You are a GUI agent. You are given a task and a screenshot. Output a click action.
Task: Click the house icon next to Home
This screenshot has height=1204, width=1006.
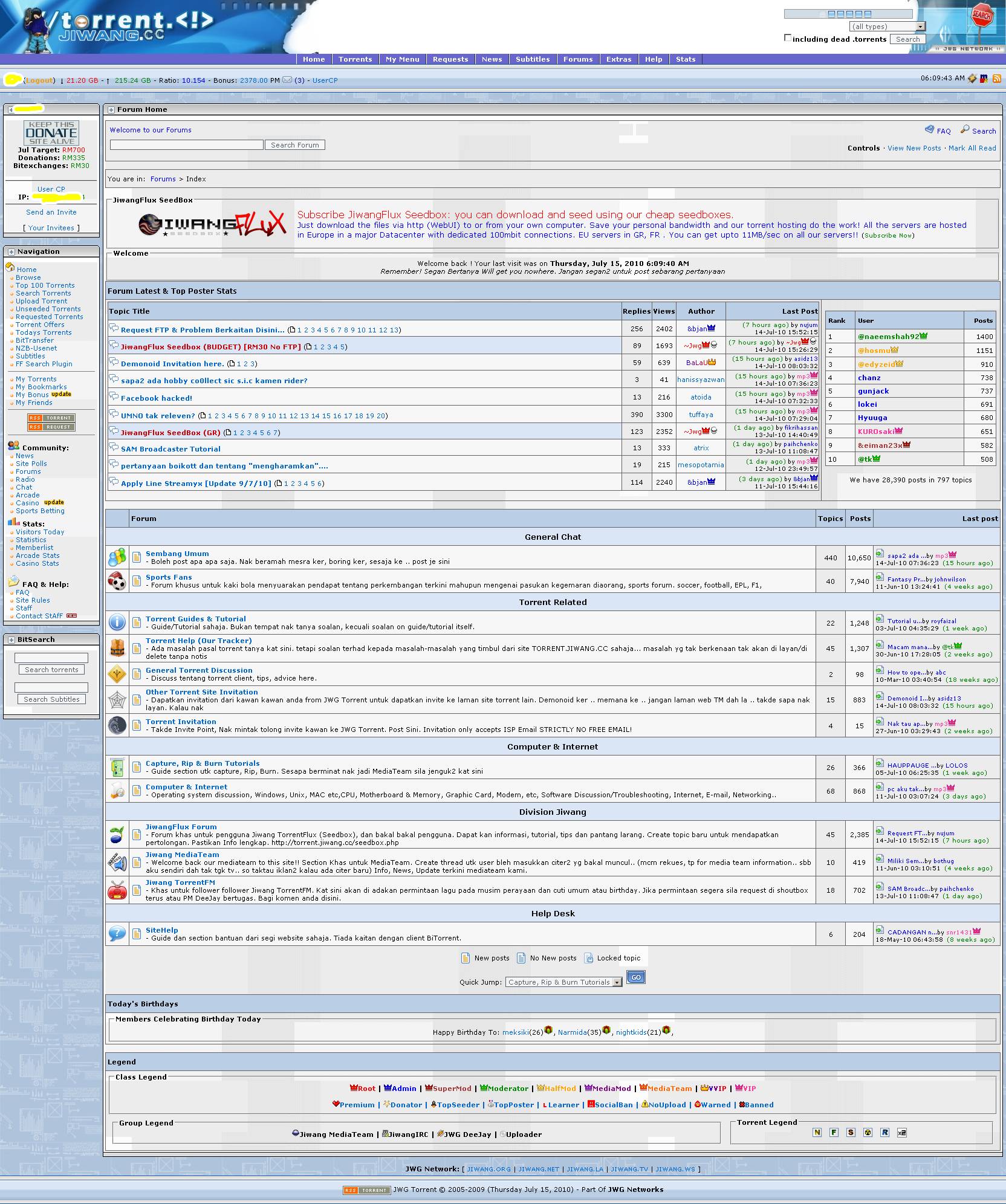click(10, 267)
